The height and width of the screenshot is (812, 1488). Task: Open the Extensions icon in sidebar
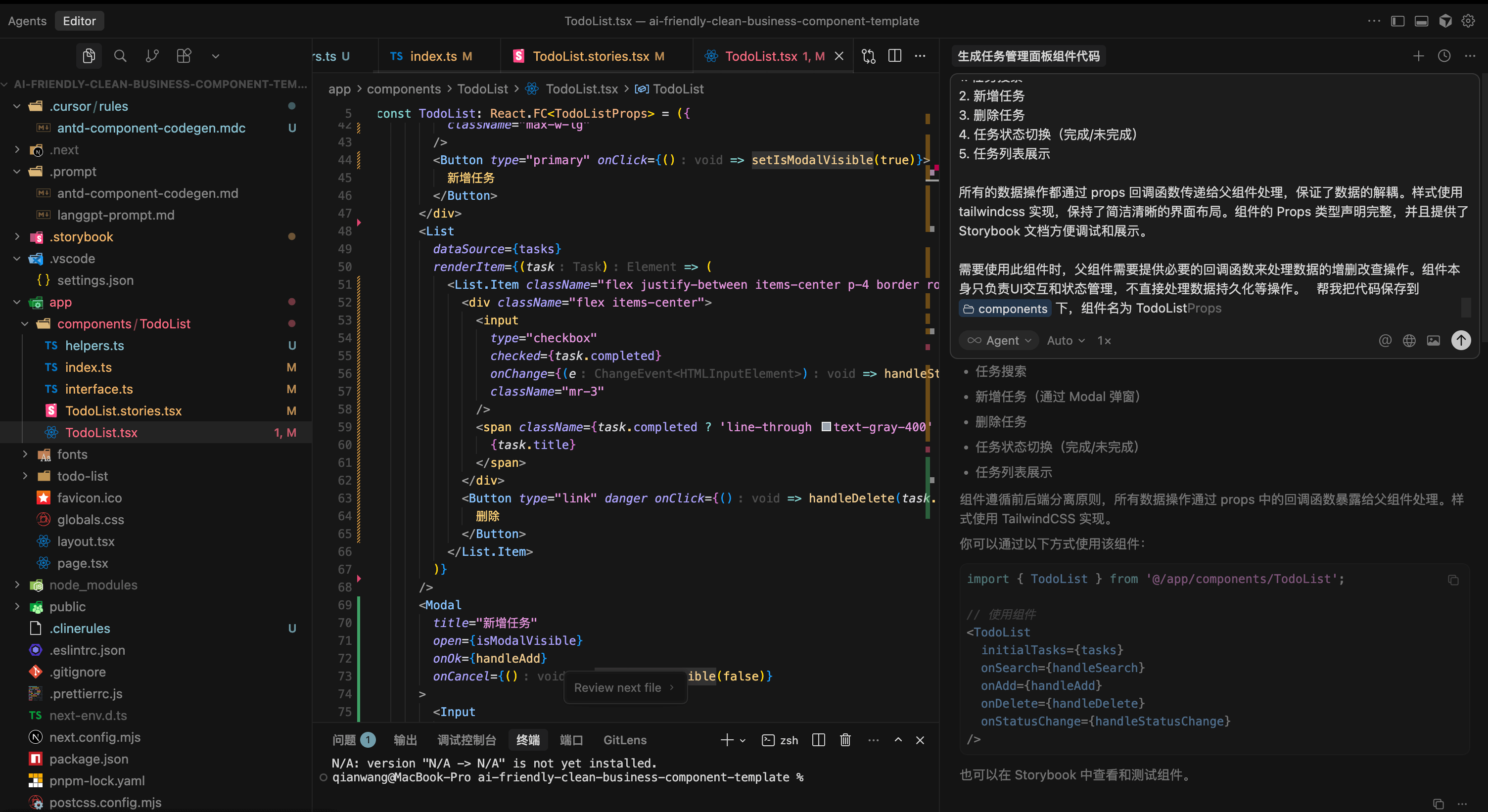(x=184, y=56)
